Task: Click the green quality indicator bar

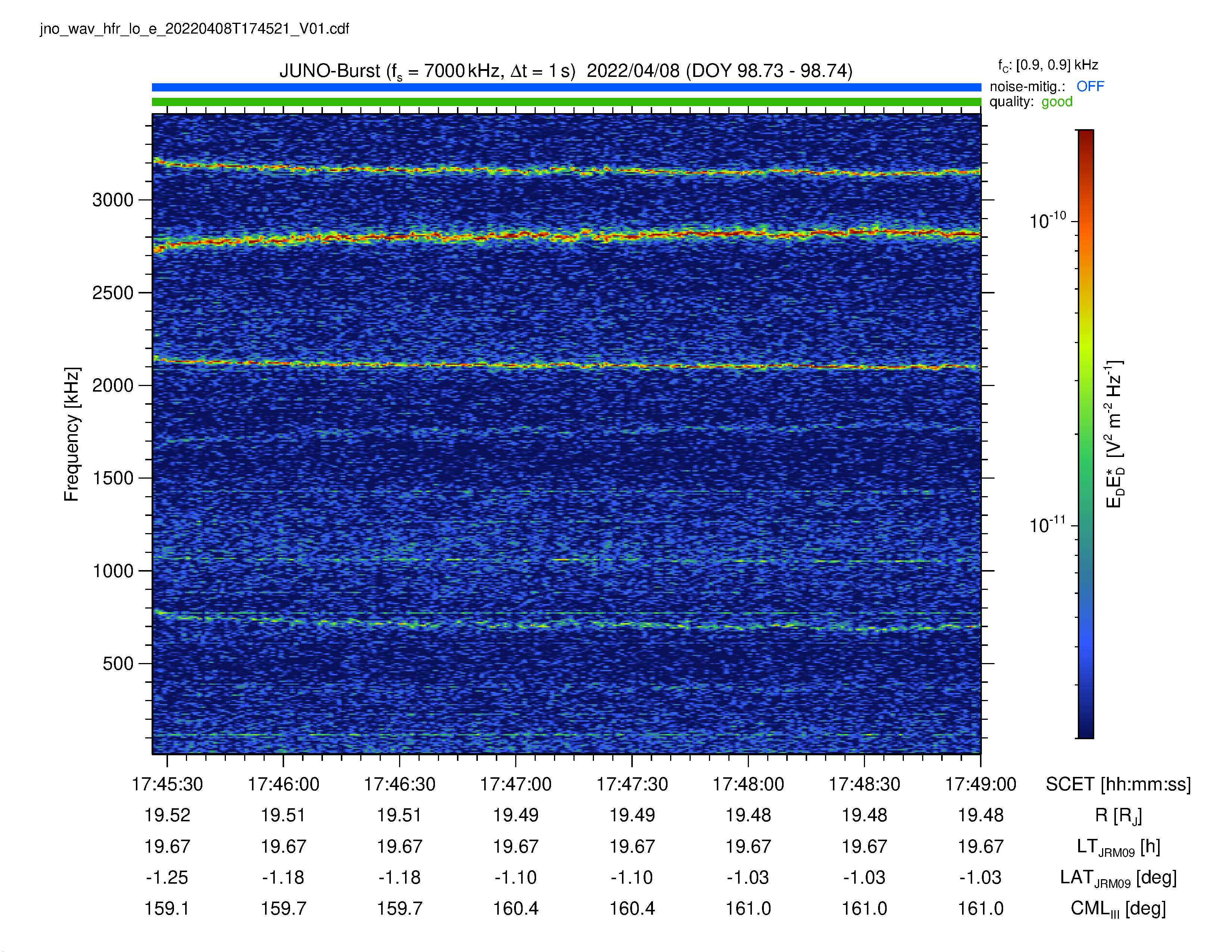Action: coord(566,102)
